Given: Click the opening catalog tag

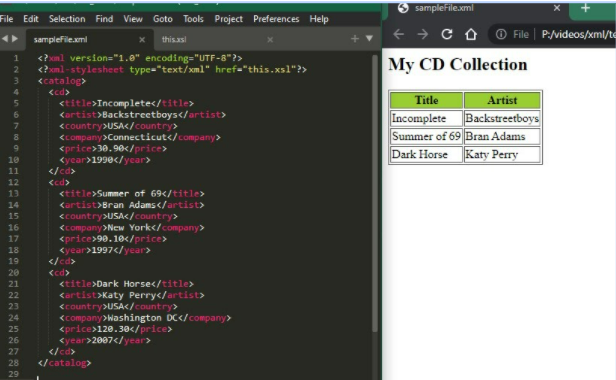Looking at the screenshot, I should point(62,81).
